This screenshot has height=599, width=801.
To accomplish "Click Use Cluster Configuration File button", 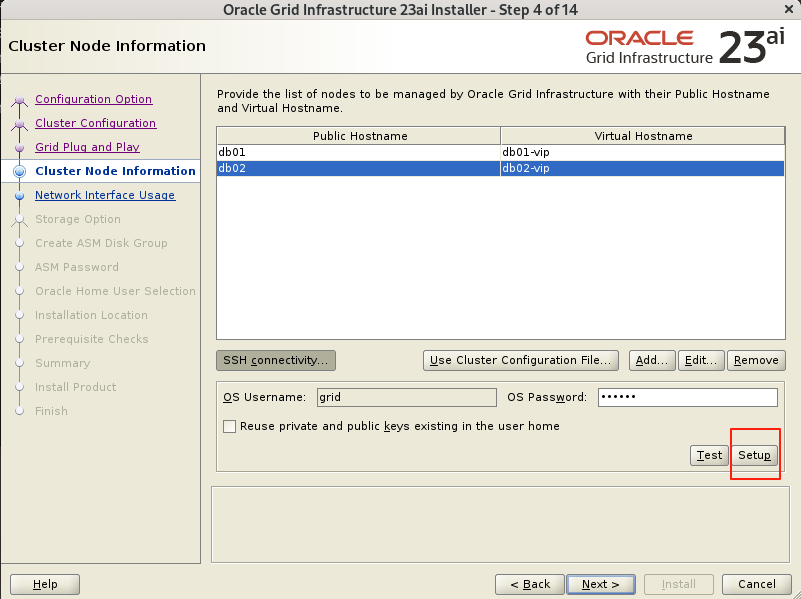I will (x=521, y=360).
